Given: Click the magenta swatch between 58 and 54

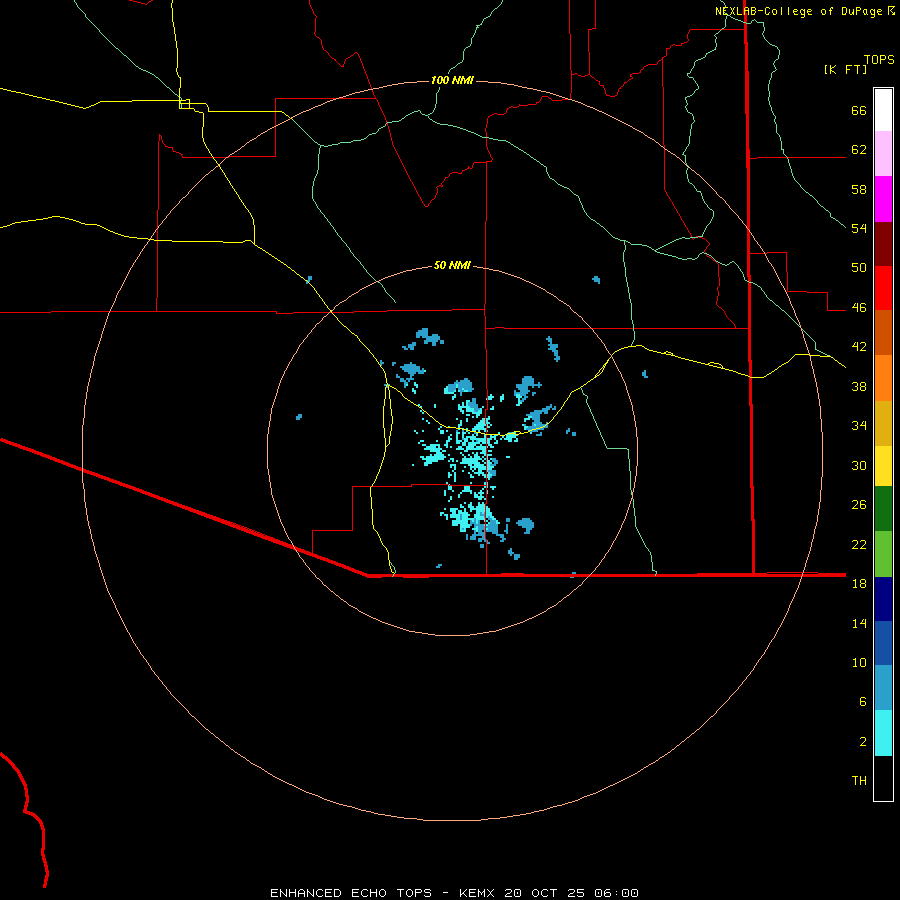Looking at the screenshot, I should 883,199.
